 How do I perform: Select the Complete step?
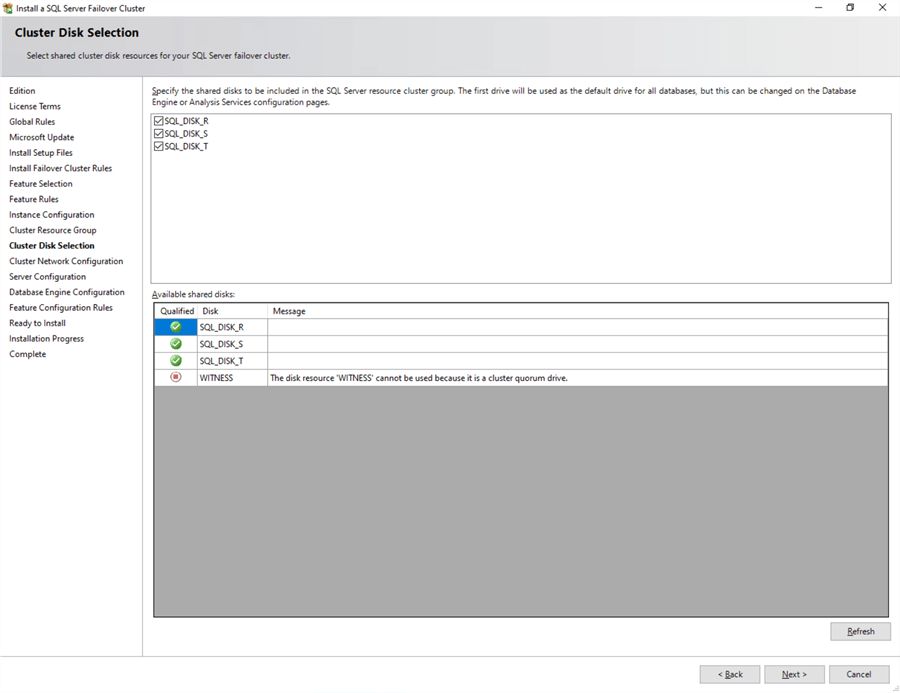pyautogui.click(x=28, y=354)
